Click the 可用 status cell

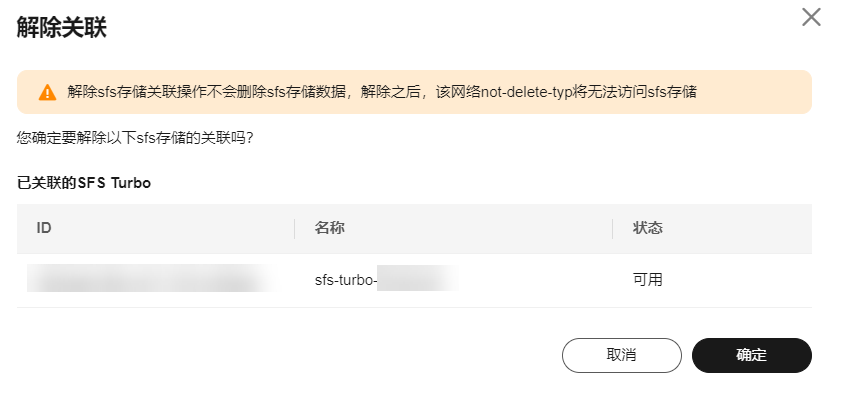pyautogui.click(x=647, y=280)
